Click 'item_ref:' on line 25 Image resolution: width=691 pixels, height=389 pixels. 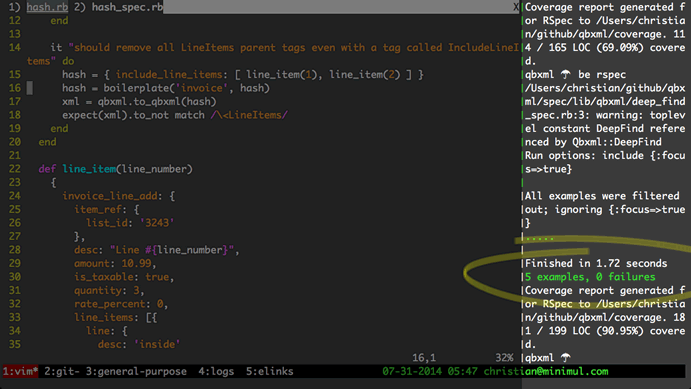[101, 209]
